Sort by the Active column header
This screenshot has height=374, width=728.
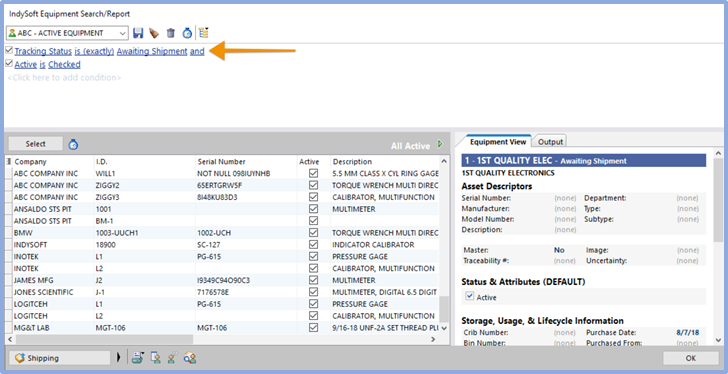click(x=313, y=161)
